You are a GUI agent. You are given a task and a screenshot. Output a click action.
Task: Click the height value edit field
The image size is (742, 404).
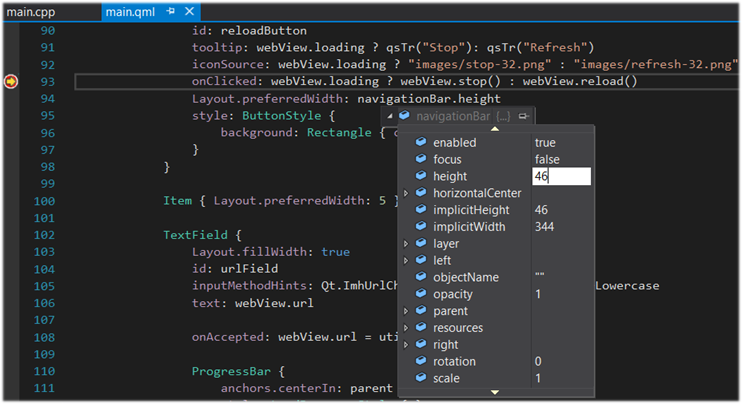[x=561, y=176]
